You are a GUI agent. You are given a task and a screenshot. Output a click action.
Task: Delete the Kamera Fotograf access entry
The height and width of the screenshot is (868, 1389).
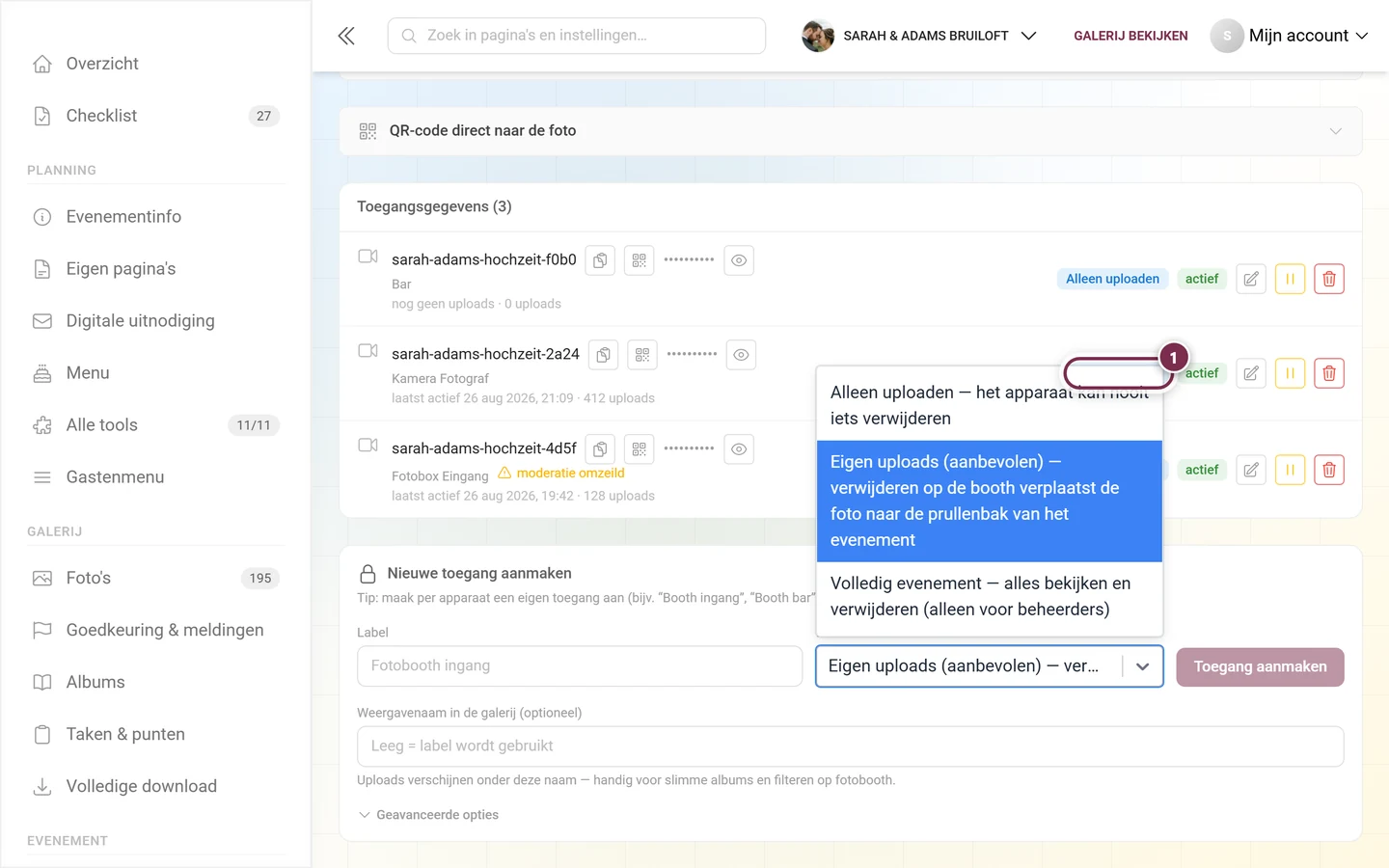pyautogui.click(x=1329, y=373)
